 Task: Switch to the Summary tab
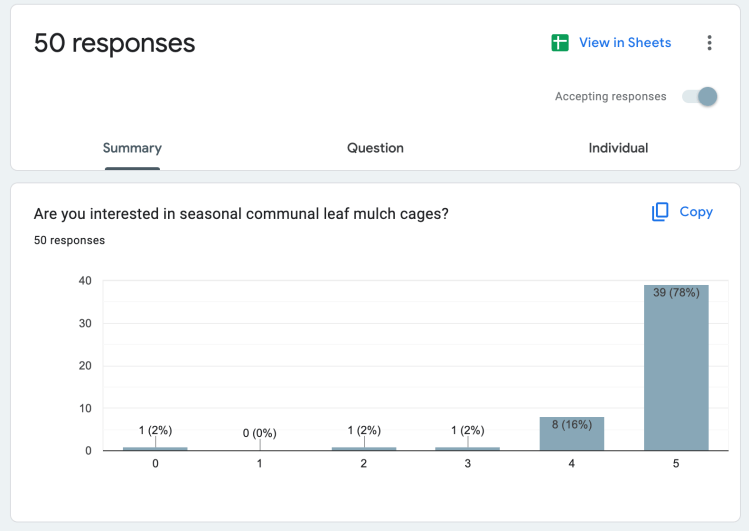pos(132,148)
